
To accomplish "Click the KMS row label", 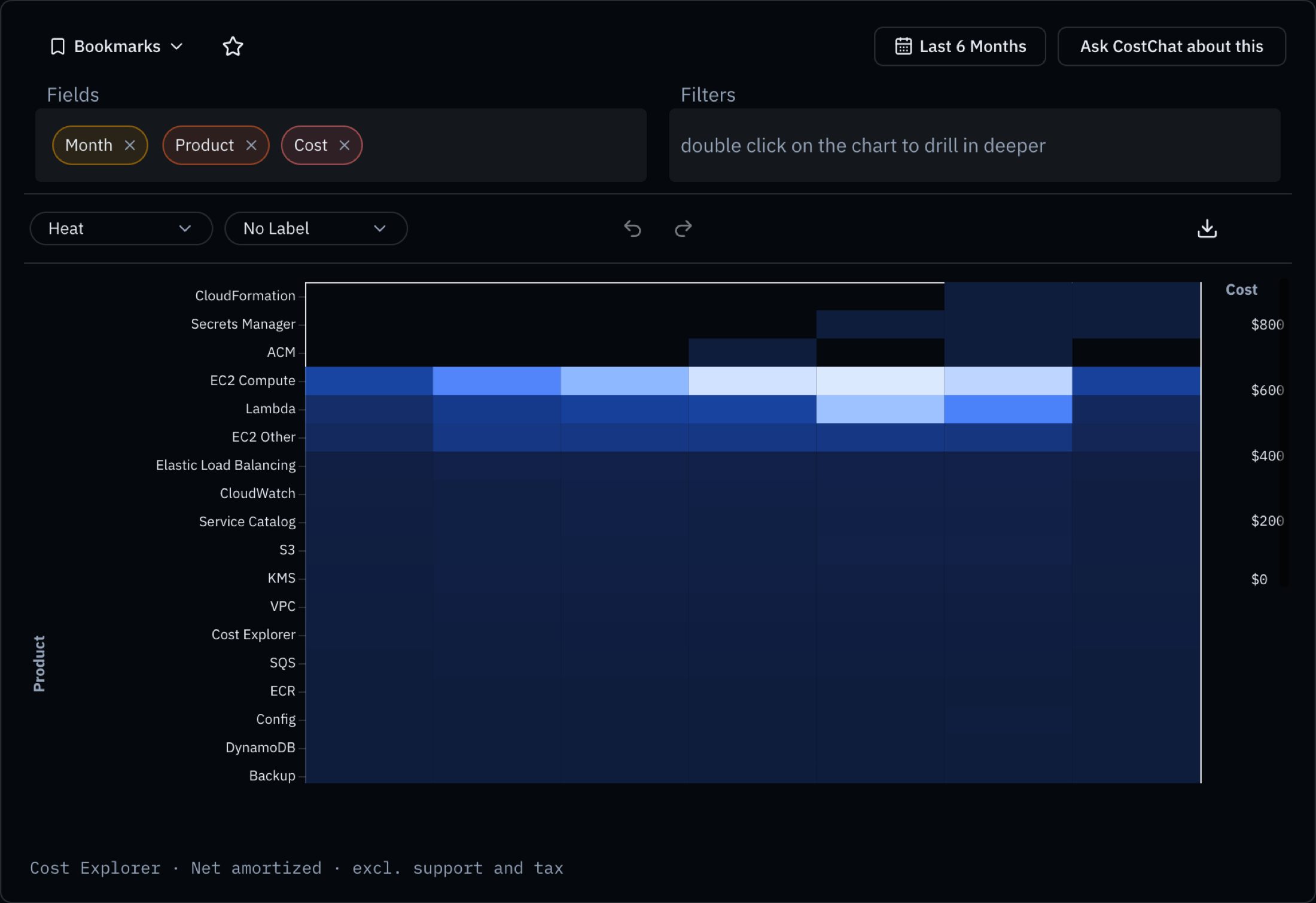I will pos(282,578).
